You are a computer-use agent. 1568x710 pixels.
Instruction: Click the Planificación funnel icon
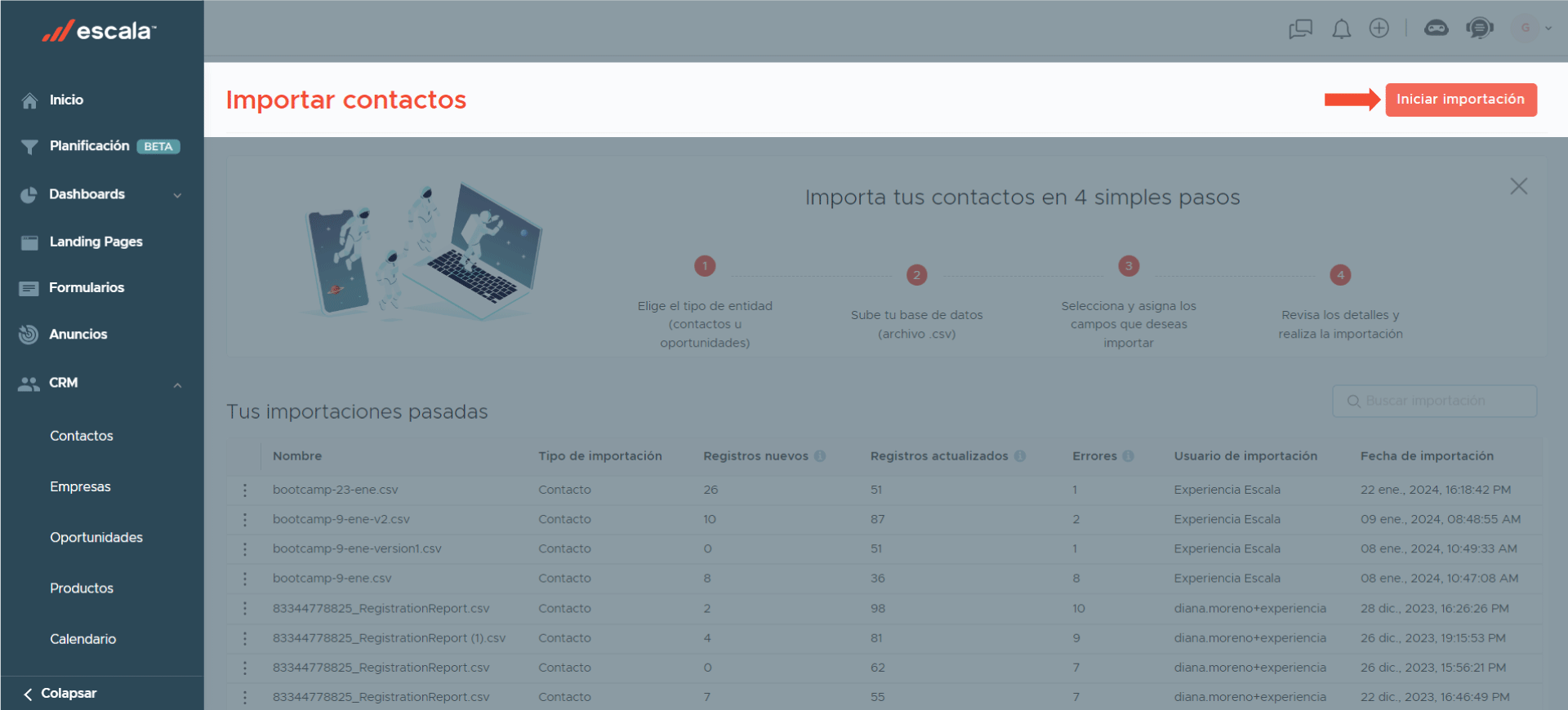point(29,147)
